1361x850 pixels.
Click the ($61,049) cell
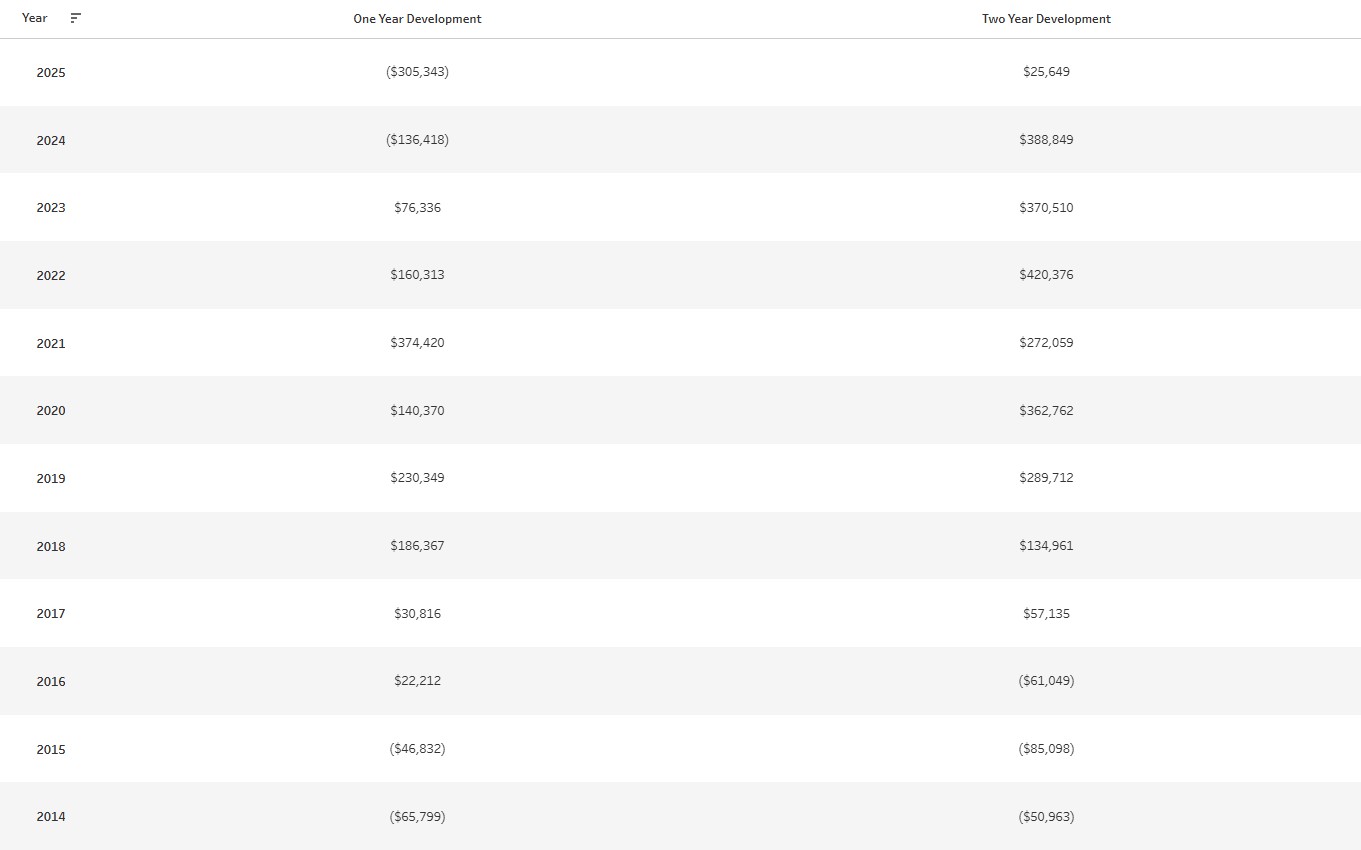click(1046, 681)
